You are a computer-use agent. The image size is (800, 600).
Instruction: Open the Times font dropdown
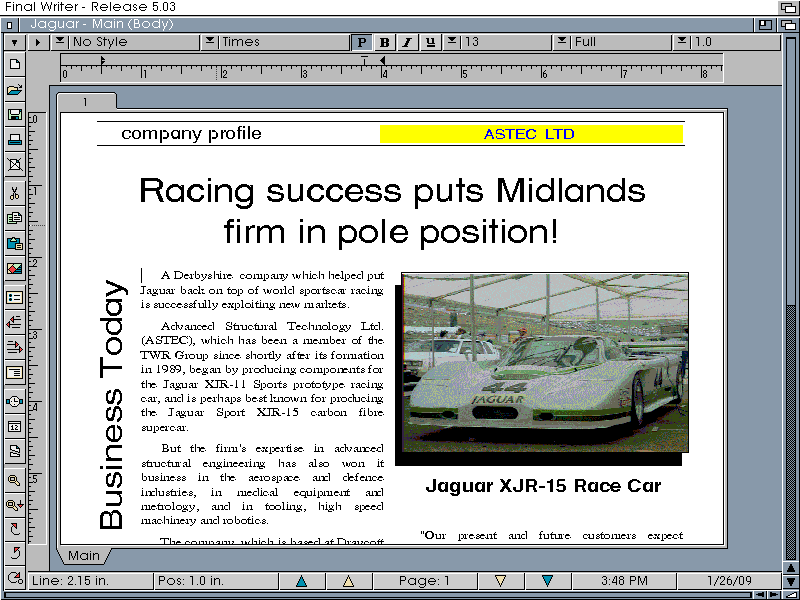click(x=276, y=42)
